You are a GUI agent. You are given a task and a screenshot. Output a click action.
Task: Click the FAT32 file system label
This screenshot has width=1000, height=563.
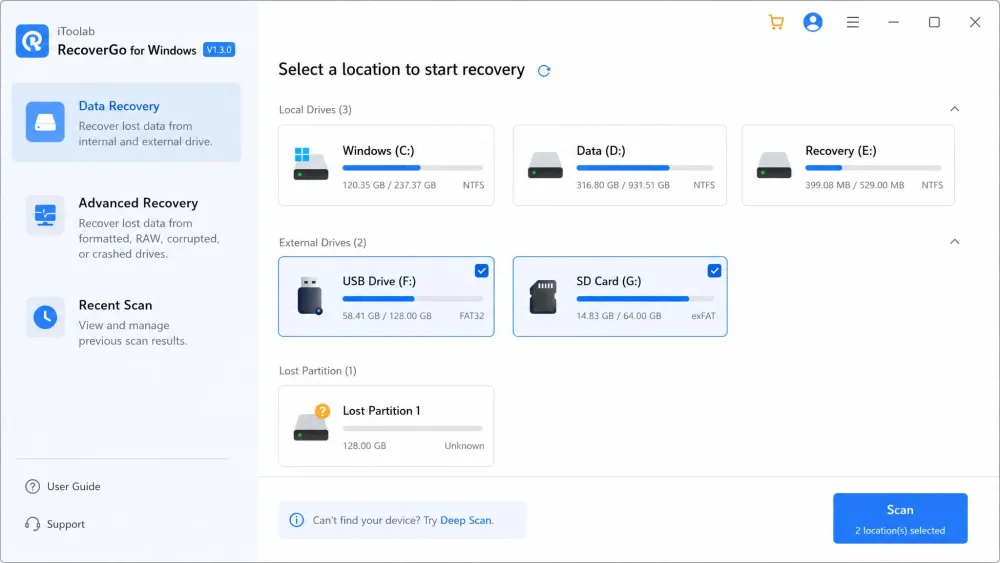click(472, 316)
